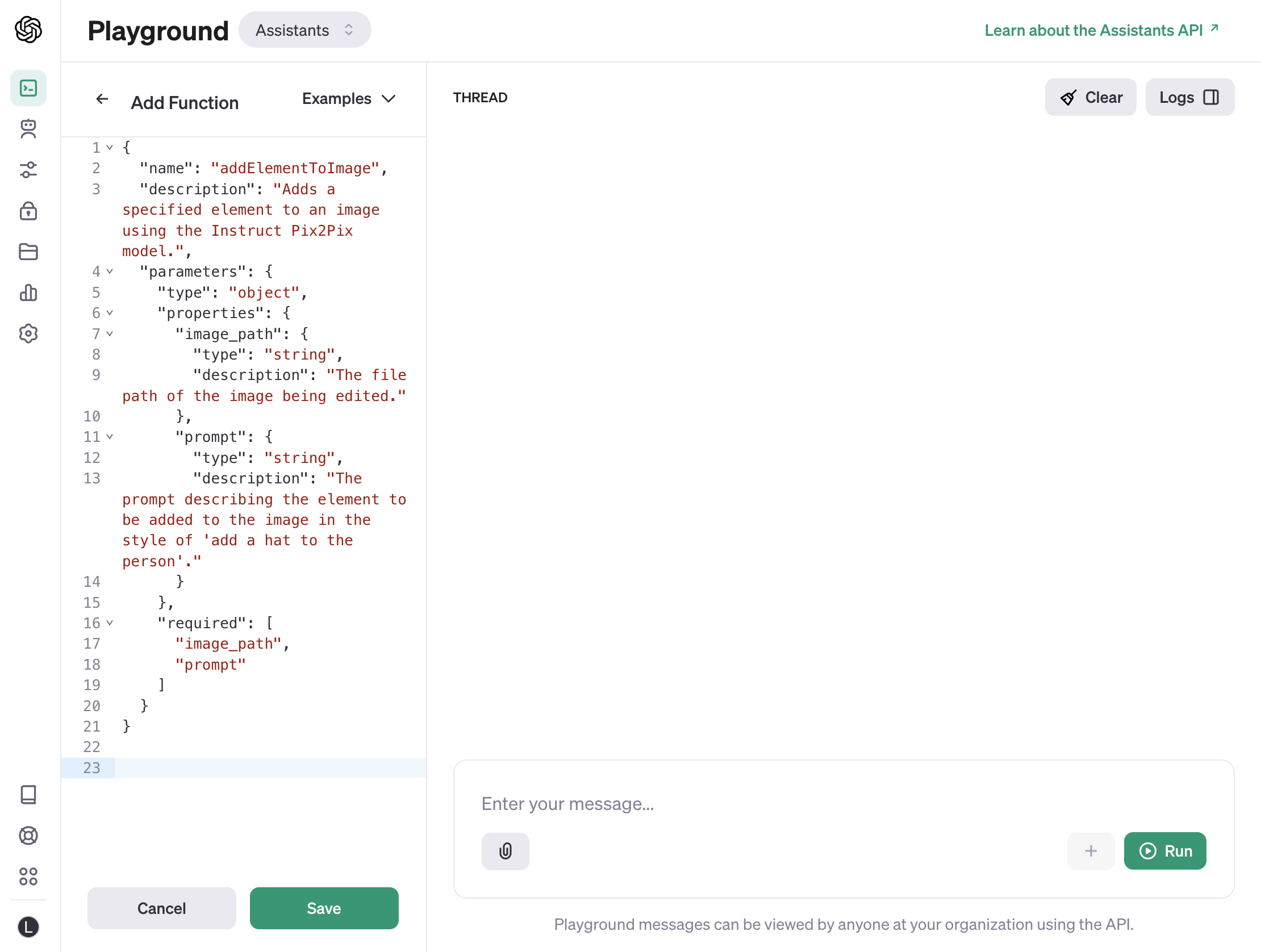1261x952 pixels.
Task: Click the Add Function title
Action: (185, 103)
